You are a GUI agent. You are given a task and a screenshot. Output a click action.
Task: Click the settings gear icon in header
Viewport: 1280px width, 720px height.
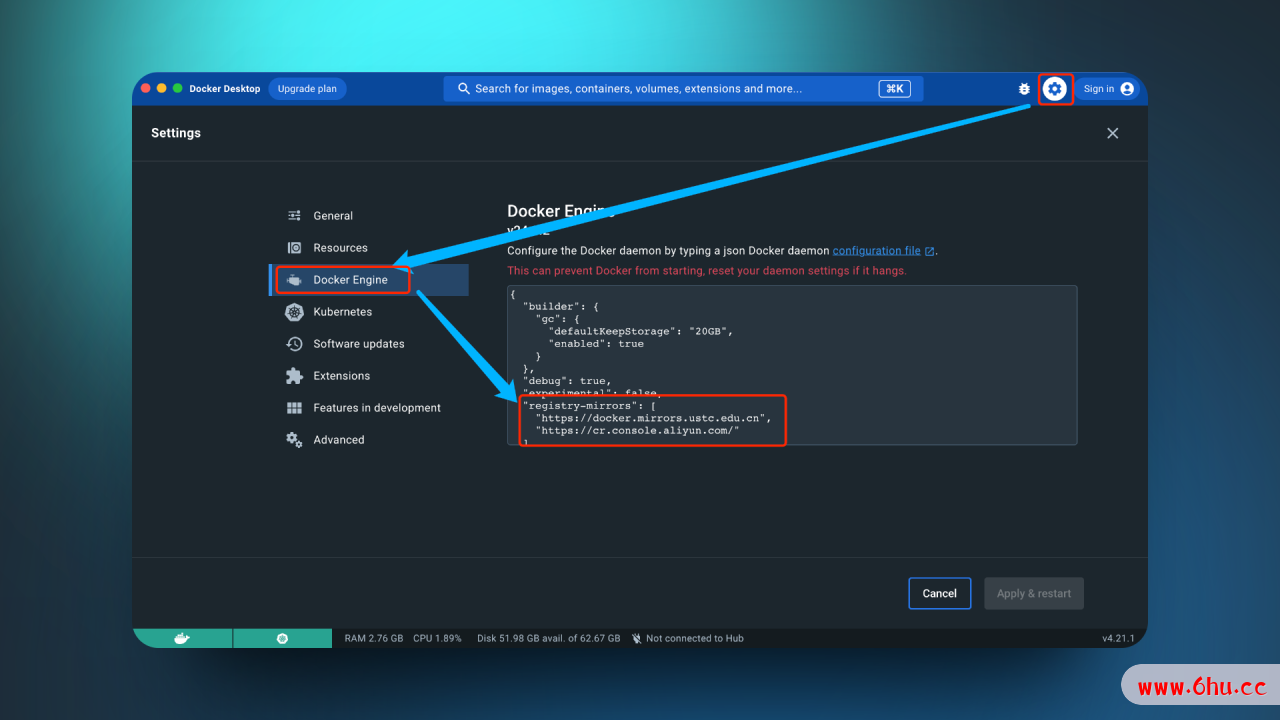click(x=1054, y=89)
